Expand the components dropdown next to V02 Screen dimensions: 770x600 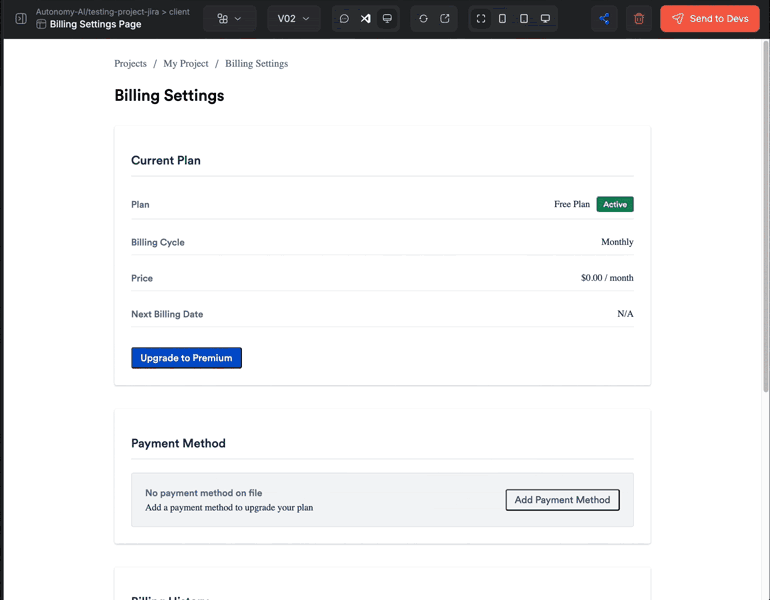pos(229,19)
